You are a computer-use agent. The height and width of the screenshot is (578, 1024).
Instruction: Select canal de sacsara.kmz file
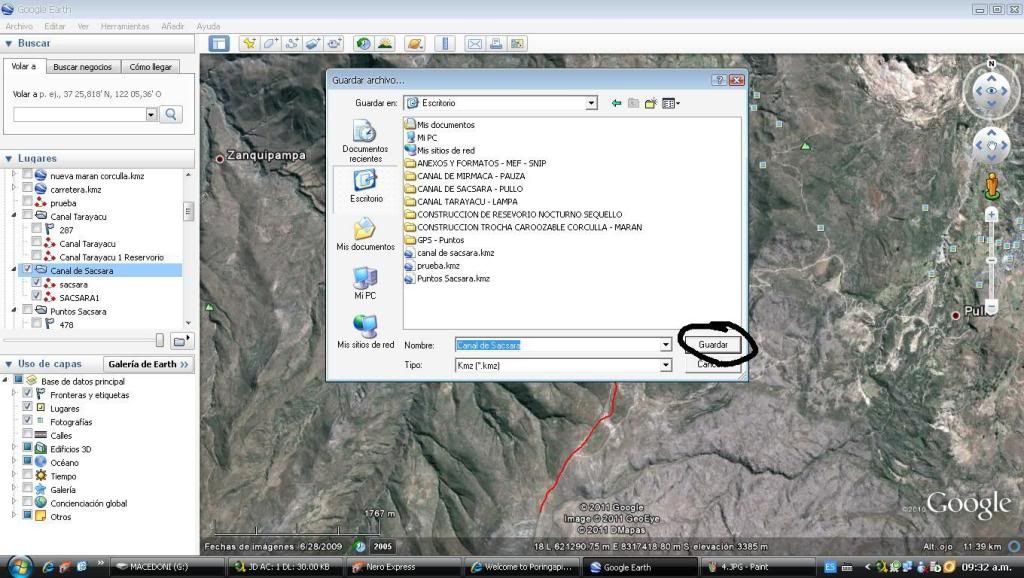(455, 253)
